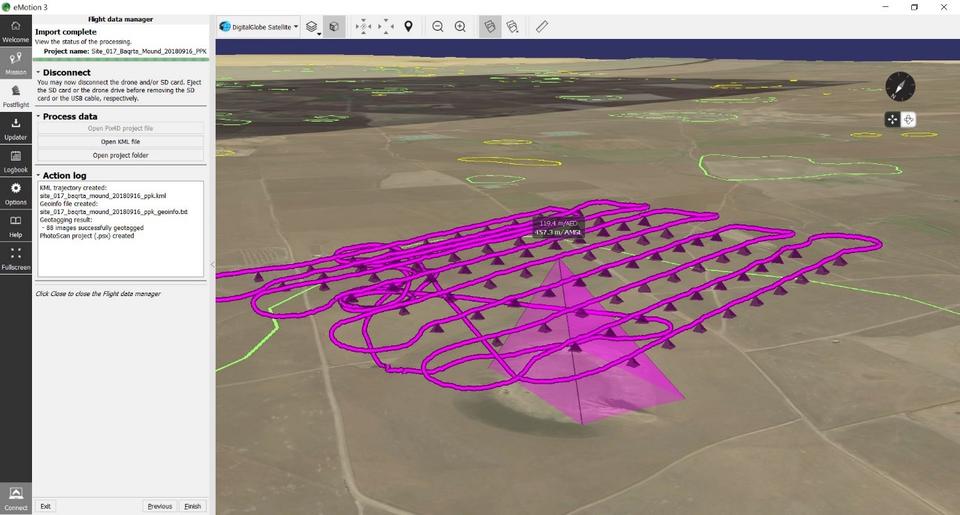Click the location pin marker icon

pos(408,26)
